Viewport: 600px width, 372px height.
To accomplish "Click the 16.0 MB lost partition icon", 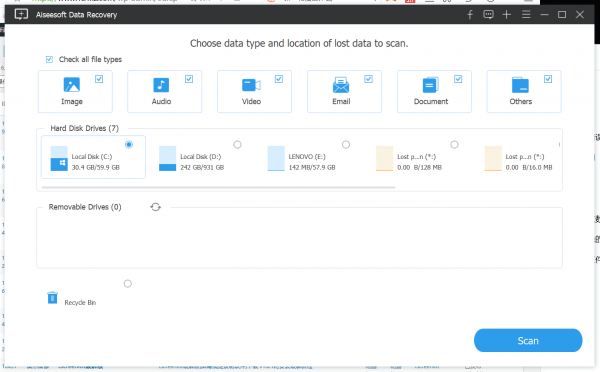I will click(x=493, y=158).
